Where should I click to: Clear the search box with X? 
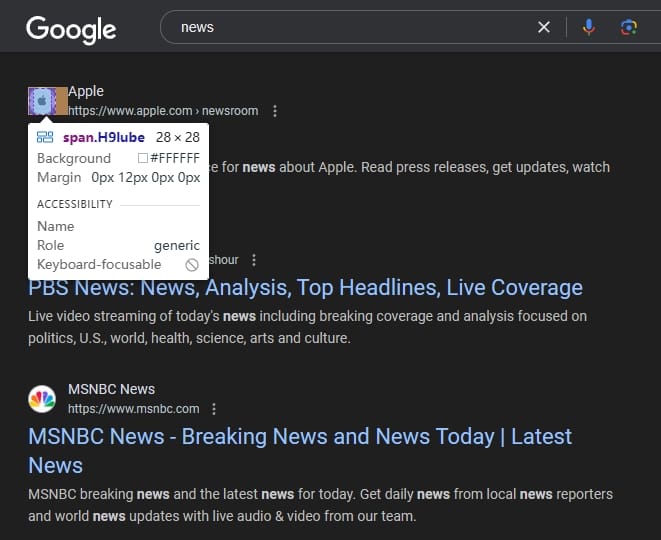(544, 27)
